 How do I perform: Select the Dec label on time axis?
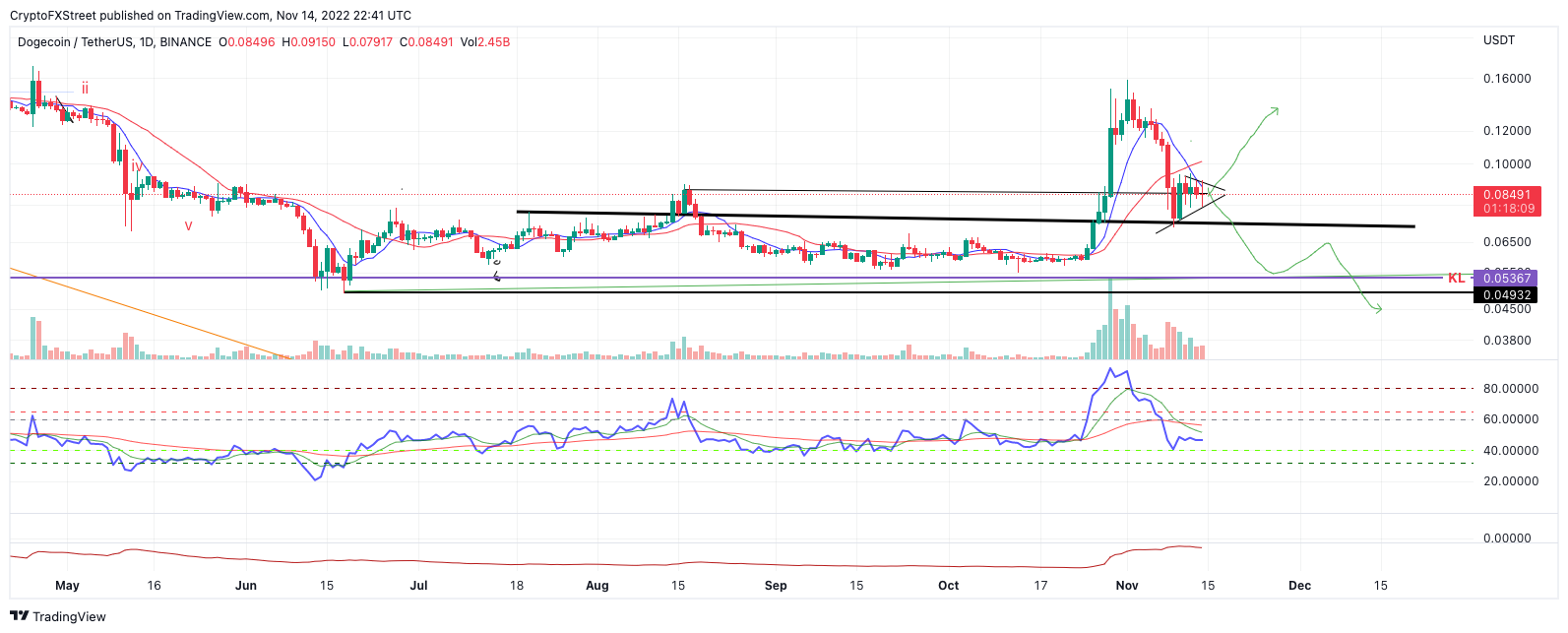pyautogui.click(x=1299, y=585)
